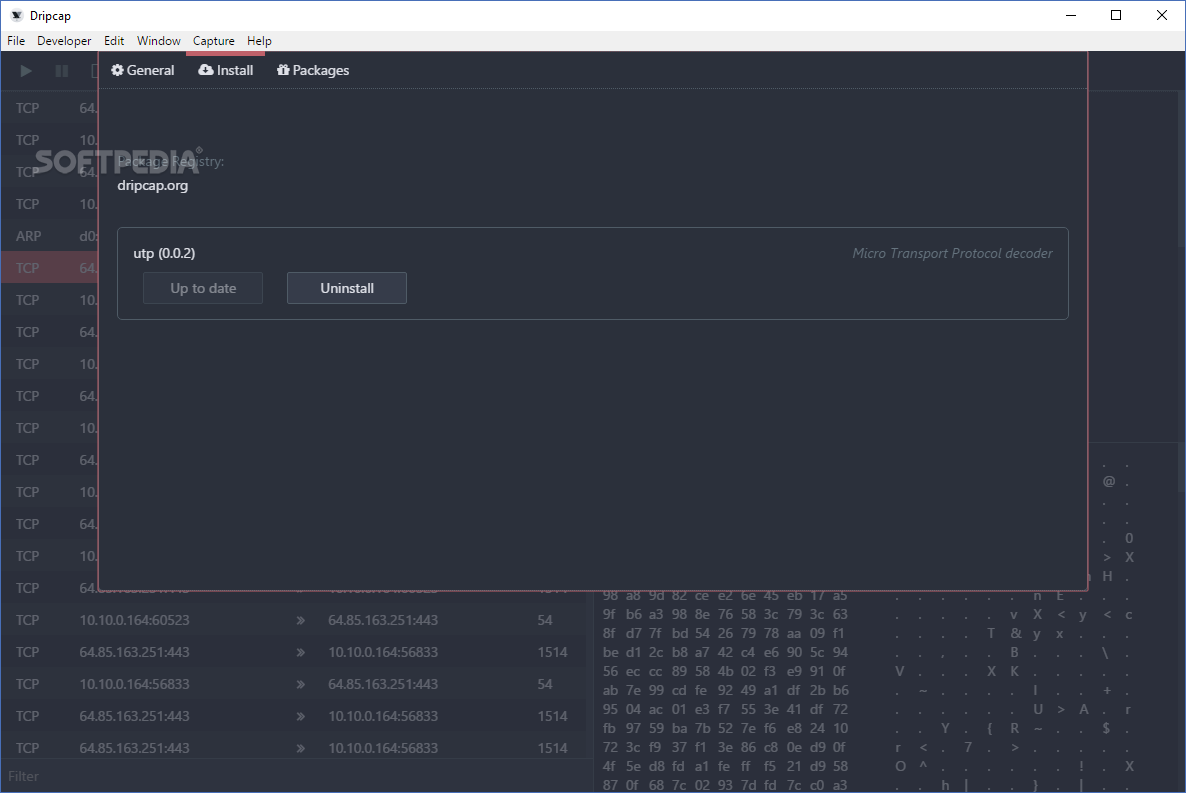Click the utp (0.0.2) package name
Screen dimensions: 1186x793
[x=164, y=253]
